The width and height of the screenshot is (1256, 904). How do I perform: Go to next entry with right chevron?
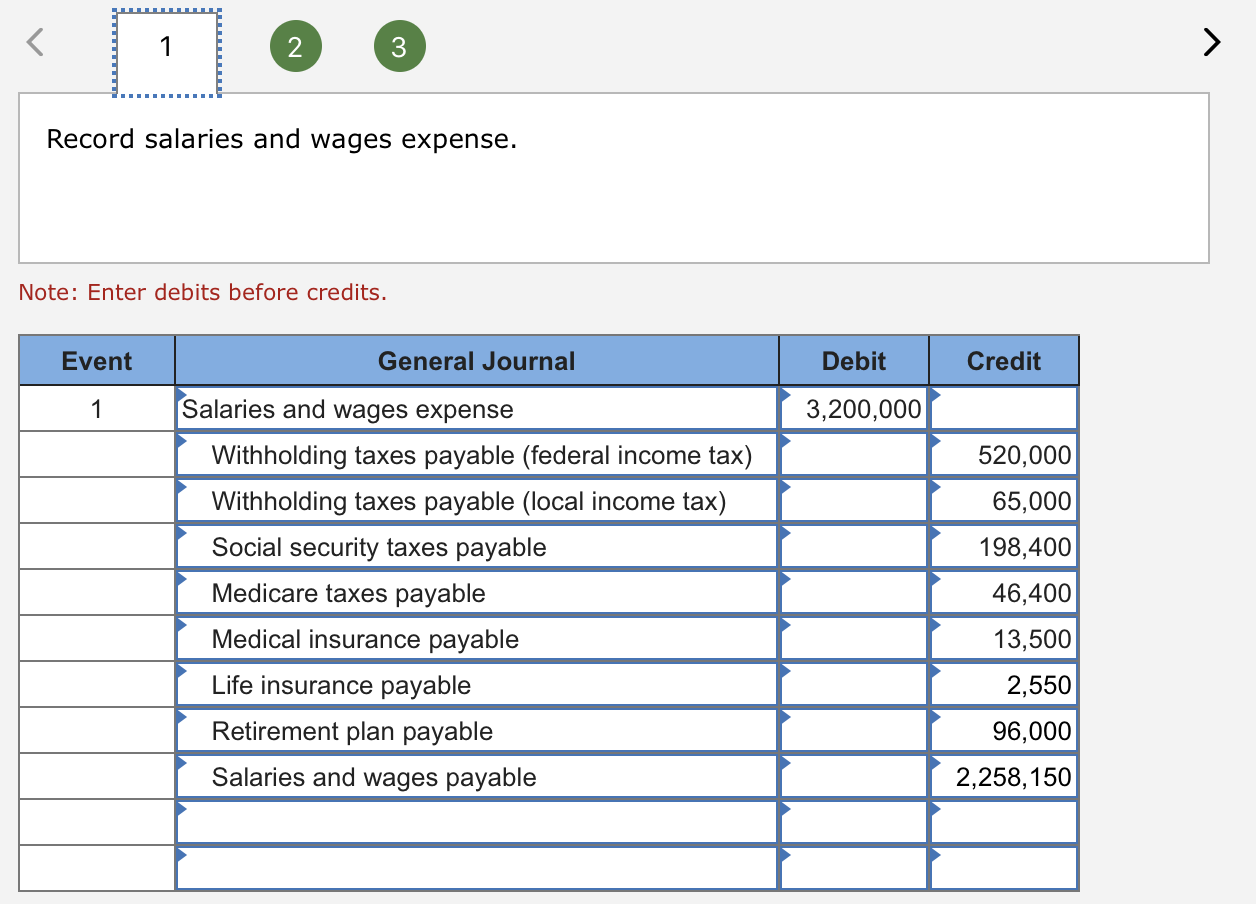1211,43
